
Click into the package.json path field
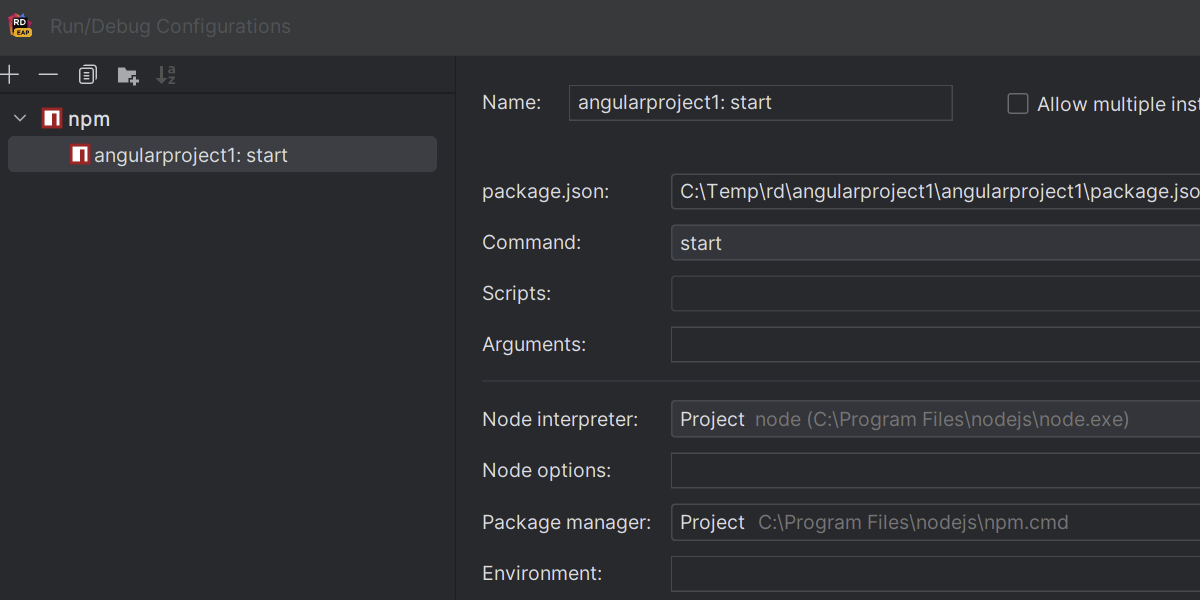tap(934, 192)
